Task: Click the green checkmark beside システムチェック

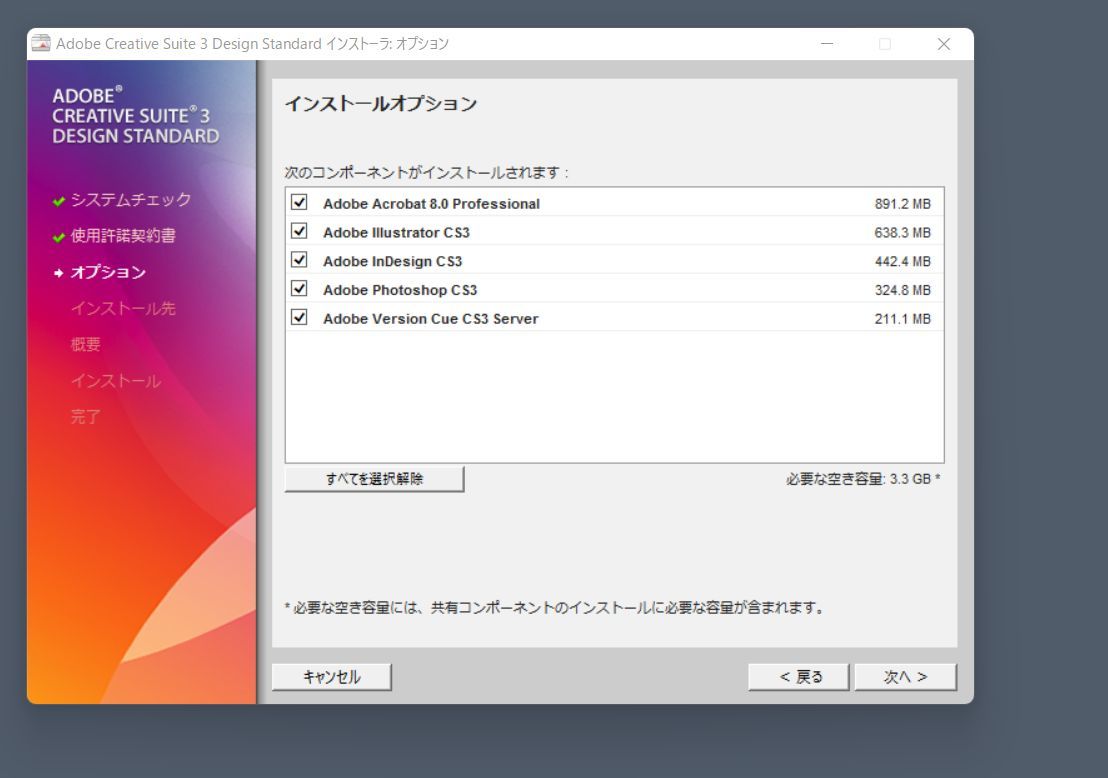Action: pos(59,201)
